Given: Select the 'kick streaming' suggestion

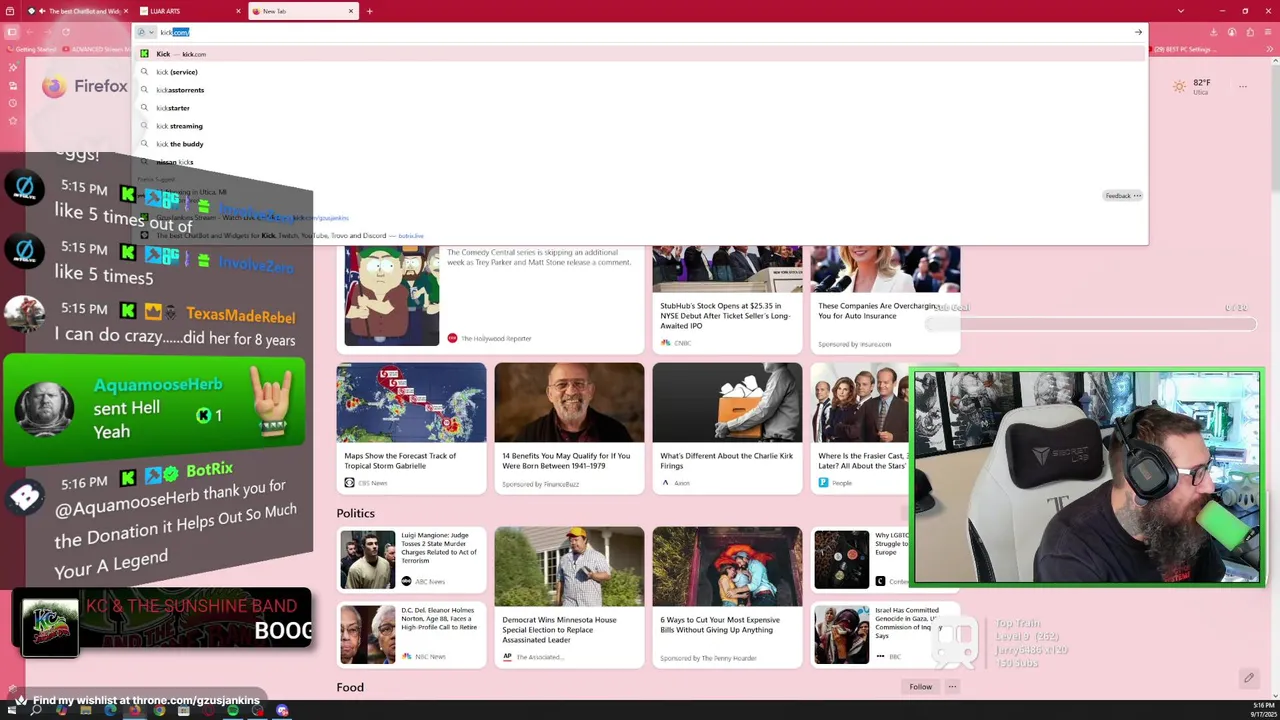Looking at the screenshot, I should (640, 126).
